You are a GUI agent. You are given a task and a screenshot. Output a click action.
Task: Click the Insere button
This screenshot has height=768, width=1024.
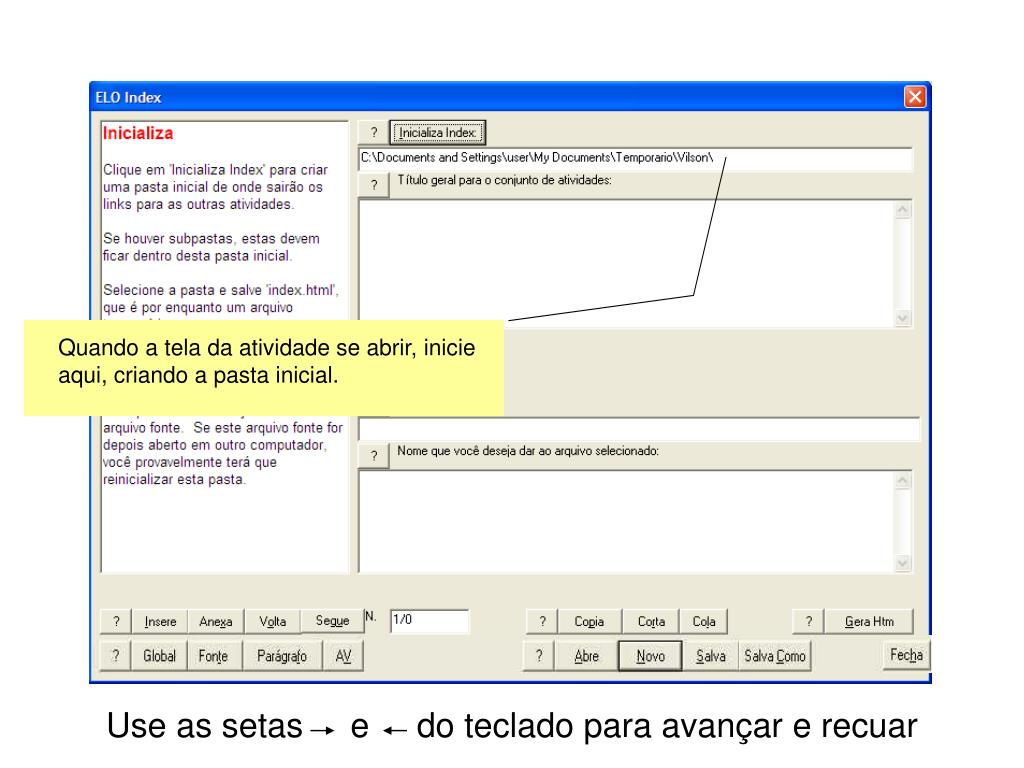[160, 621]
